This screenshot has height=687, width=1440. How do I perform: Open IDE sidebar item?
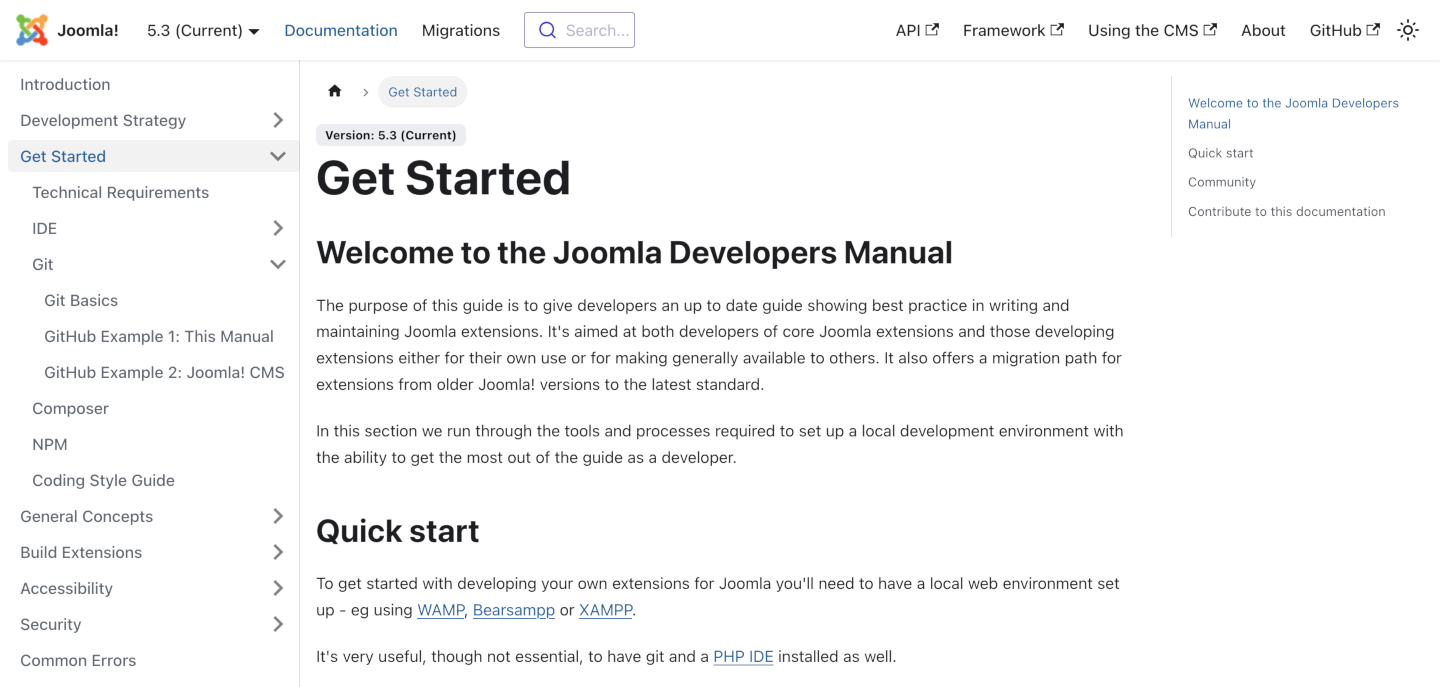pyautogui.click(x=44, y=228)
